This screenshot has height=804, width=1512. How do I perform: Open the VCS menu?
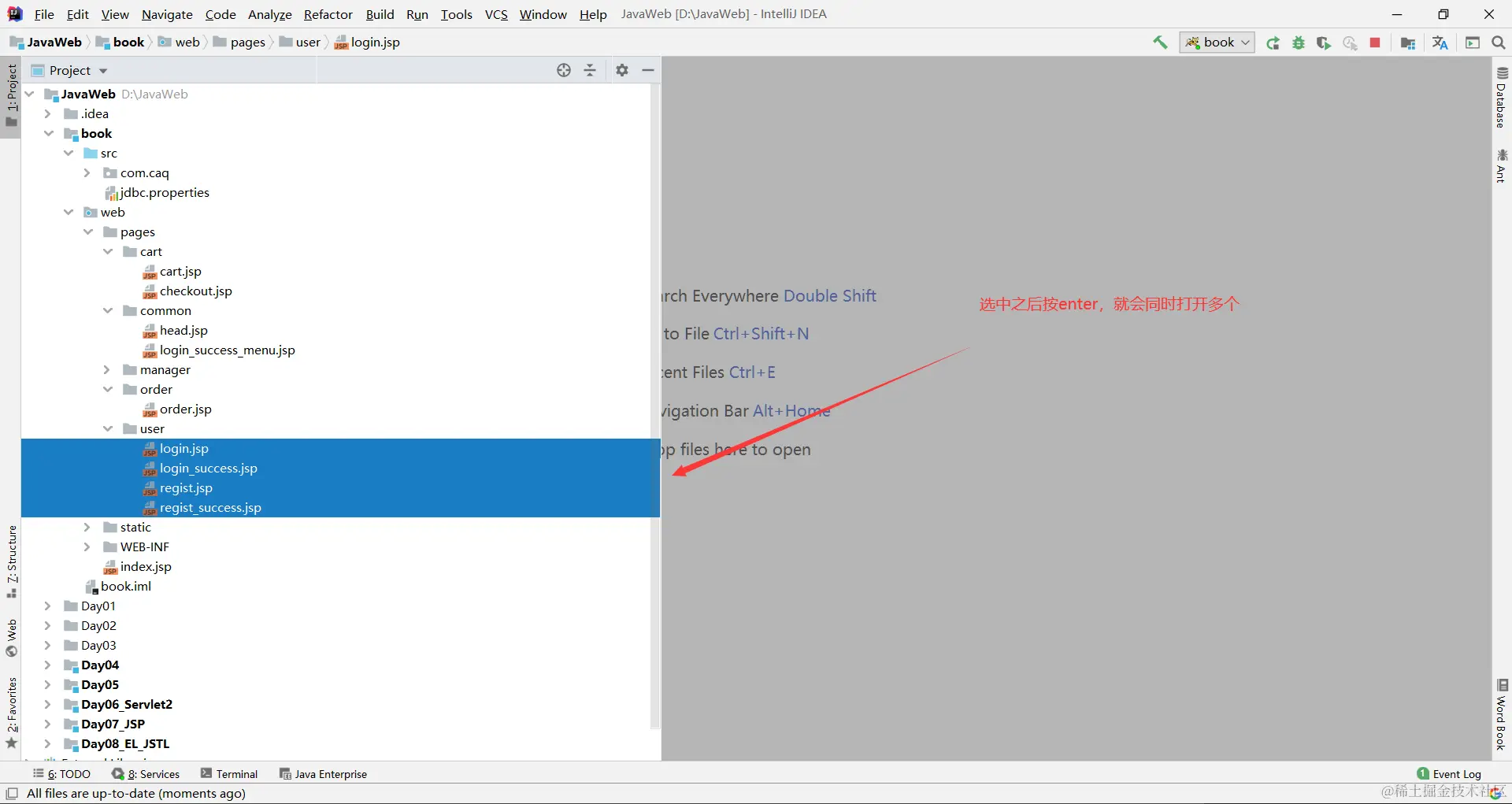(496, 14)
